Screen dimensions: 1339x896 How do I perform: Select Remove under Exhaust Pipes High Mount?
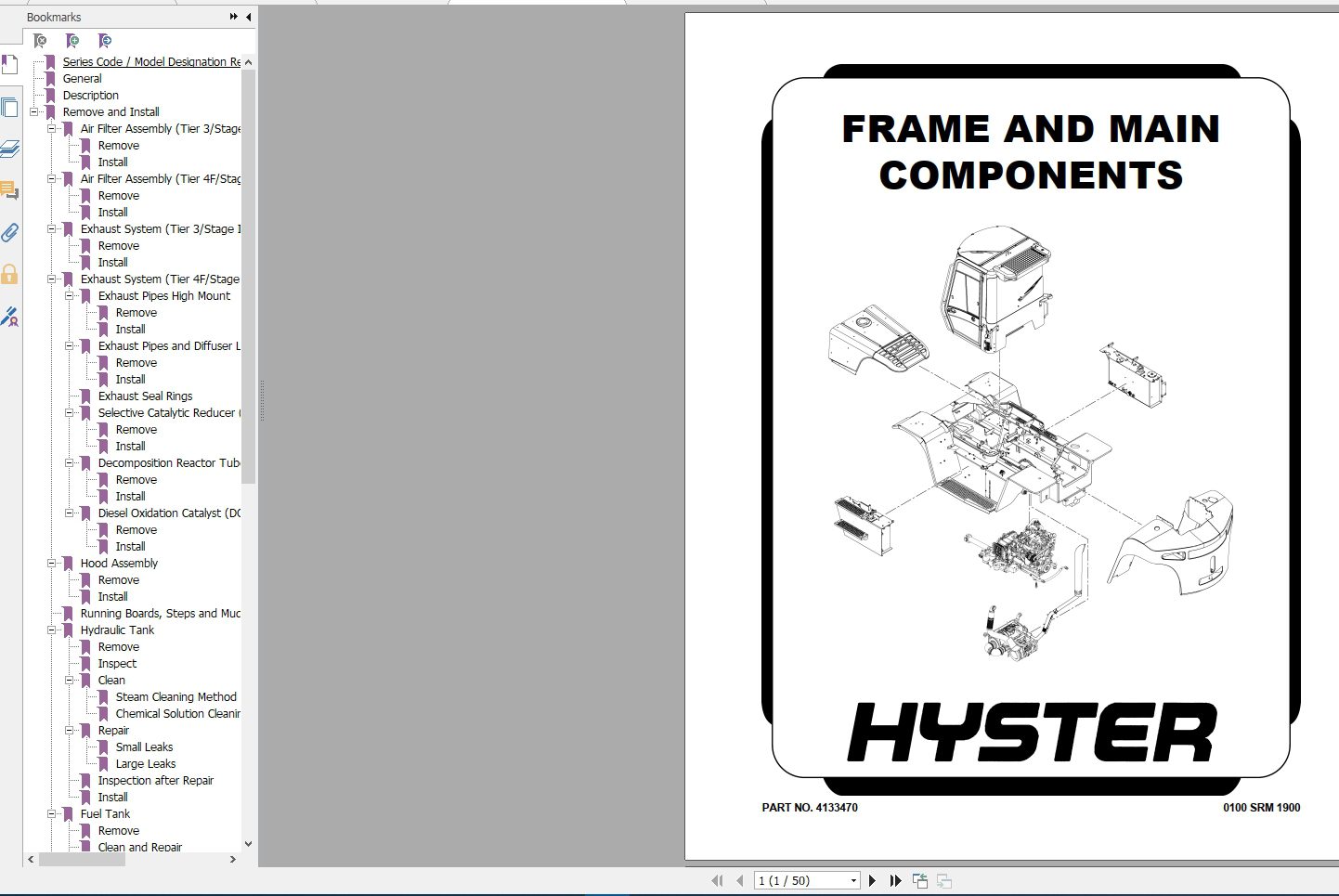(136, 313)
